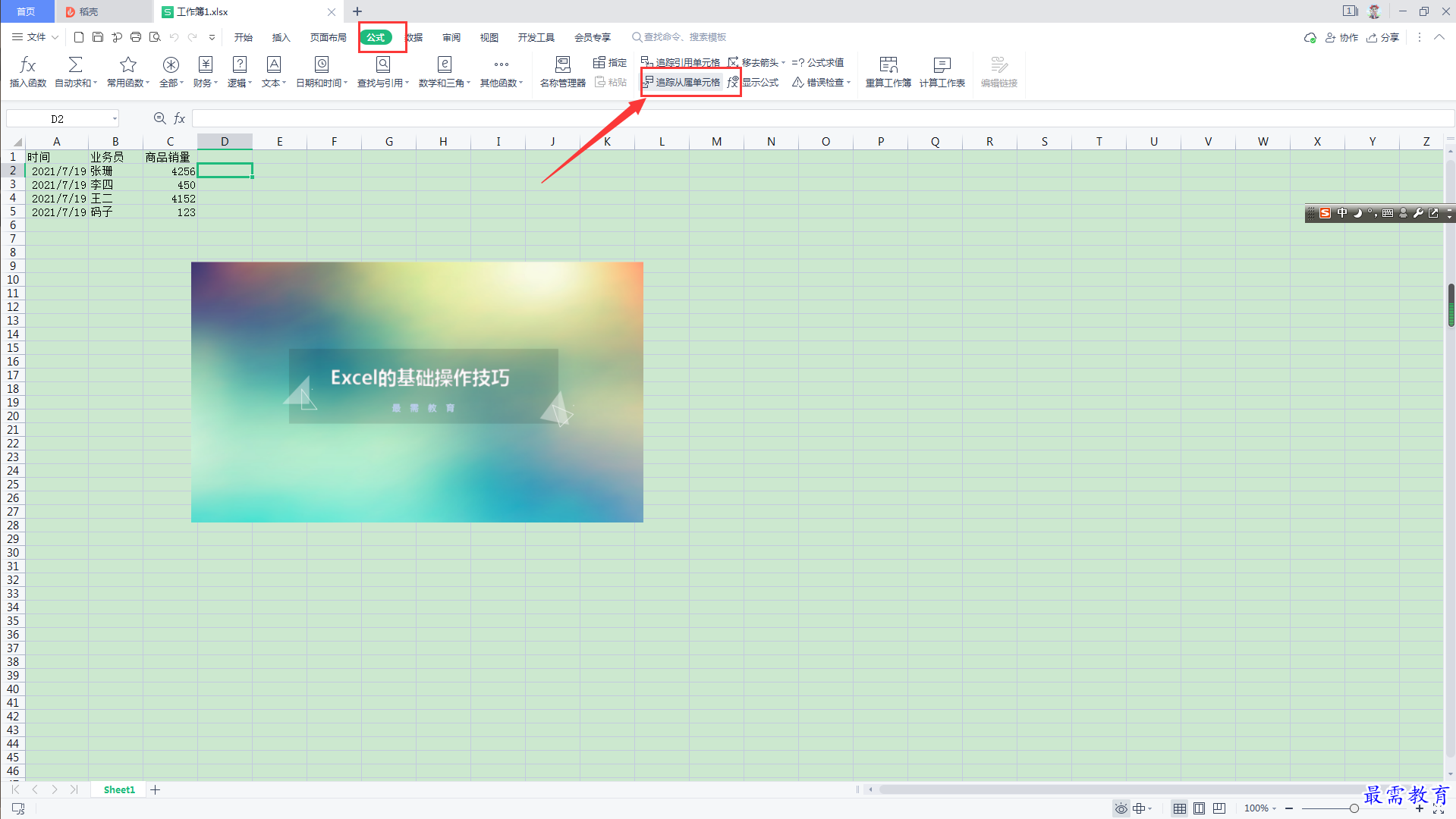
Task: Open the 逻辑 functions icon
Action: click(x=239, y=65)
